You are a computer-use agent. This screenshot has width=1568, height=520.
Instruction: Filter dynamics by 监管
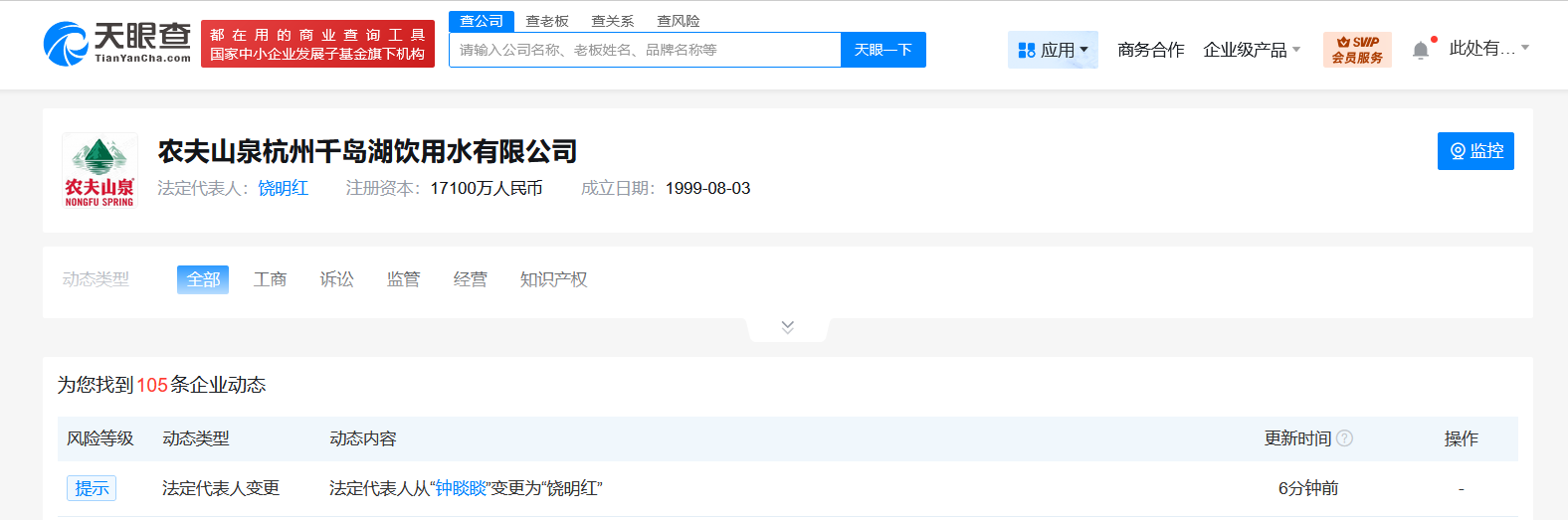pyautogui.click(x=403, y=279)
